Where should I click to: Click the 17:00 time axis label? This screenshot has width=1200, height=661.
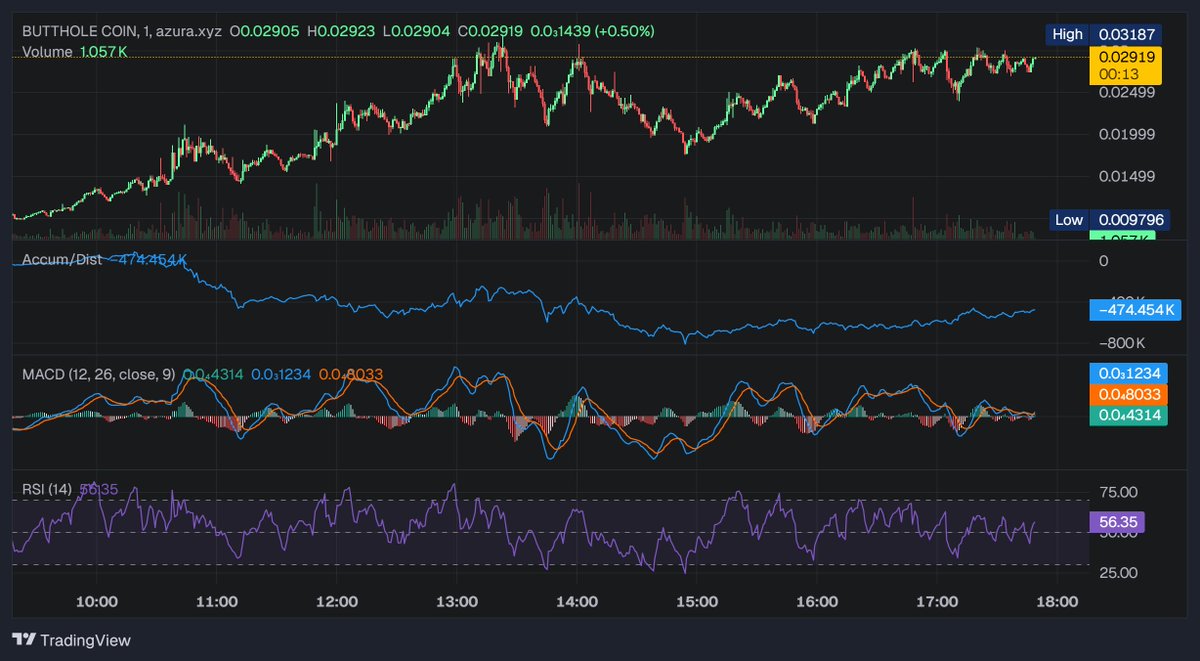point(937,602)
